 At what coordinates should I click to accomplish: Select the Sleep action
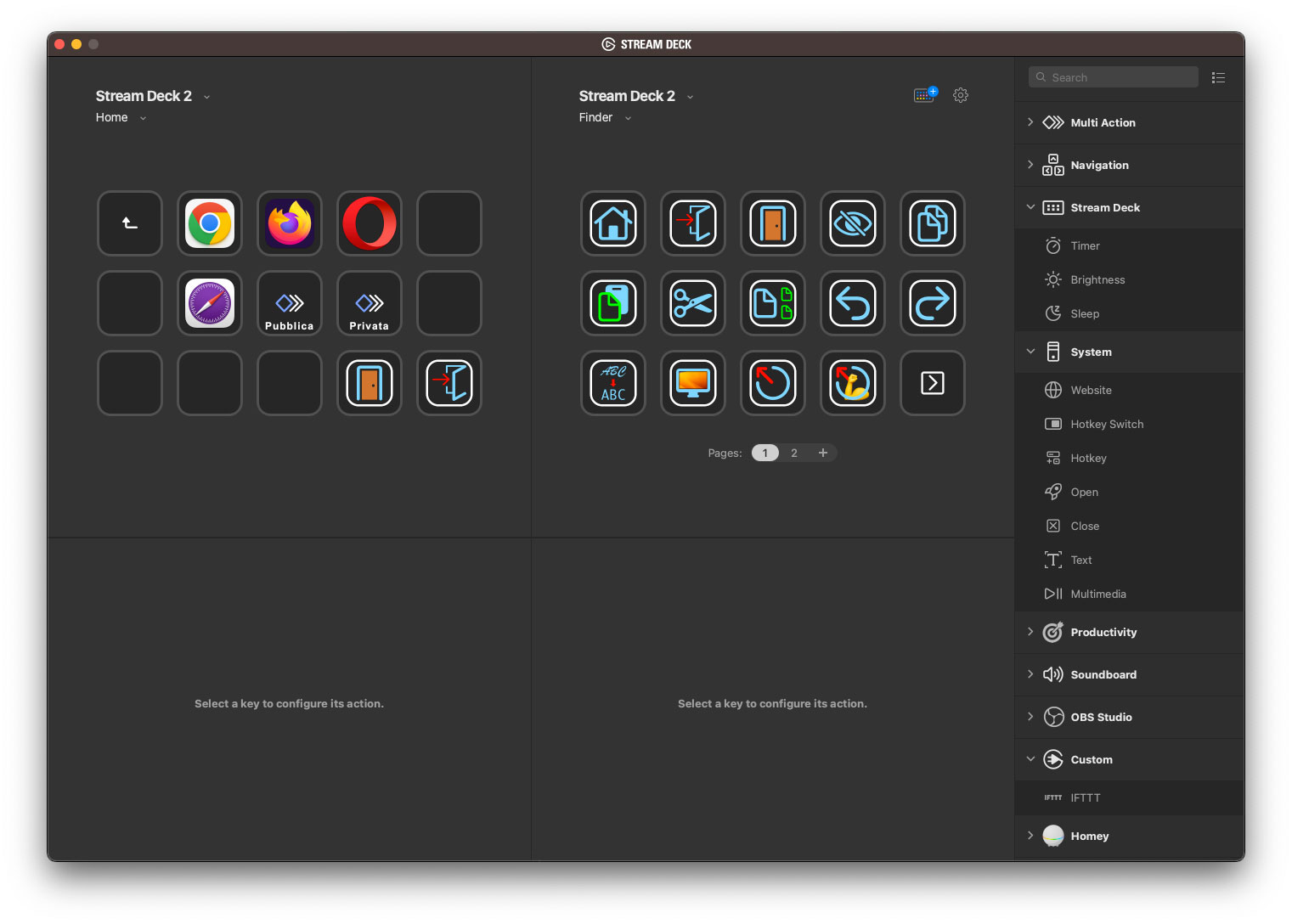(1130, 313)
